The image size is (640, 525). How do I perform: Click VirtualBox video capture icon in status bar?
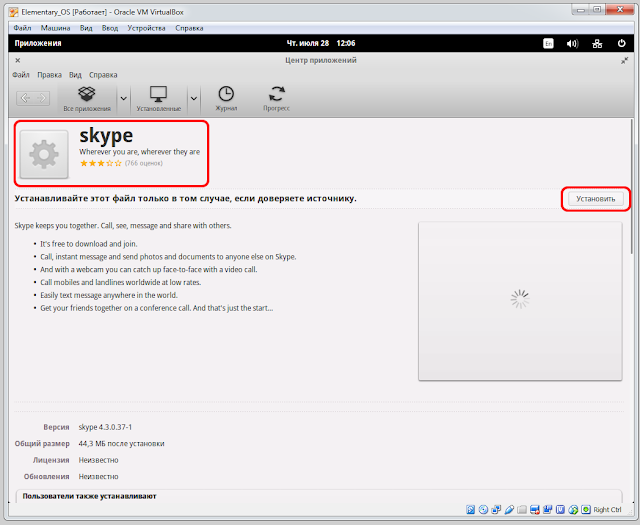[547, 509]
